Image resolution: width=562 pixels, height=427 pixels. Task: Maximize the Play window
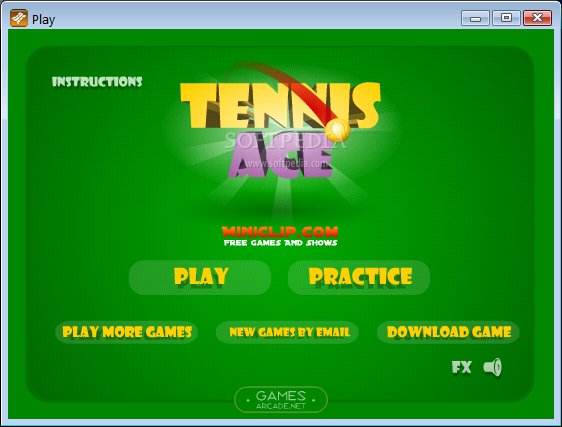(x=506, y=18)
